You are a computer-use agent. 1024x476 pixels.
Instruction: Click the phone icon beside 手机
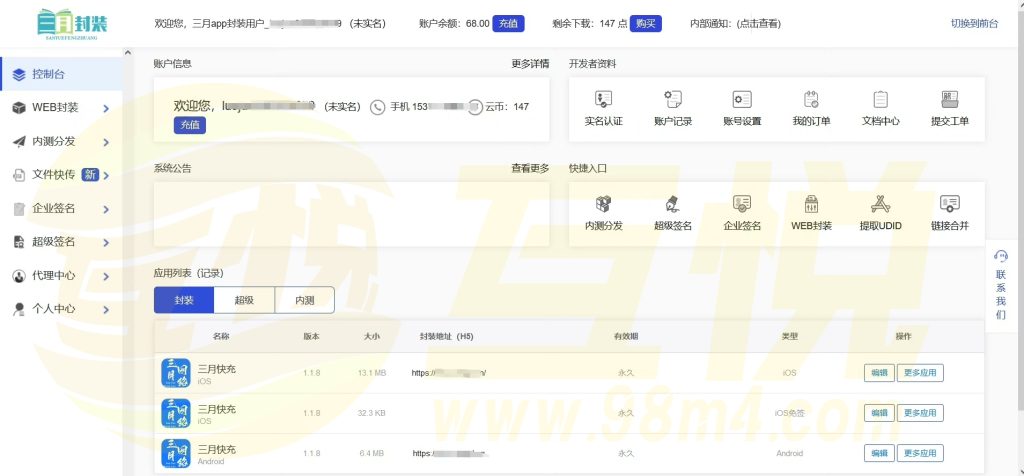[x=377, y=107]
